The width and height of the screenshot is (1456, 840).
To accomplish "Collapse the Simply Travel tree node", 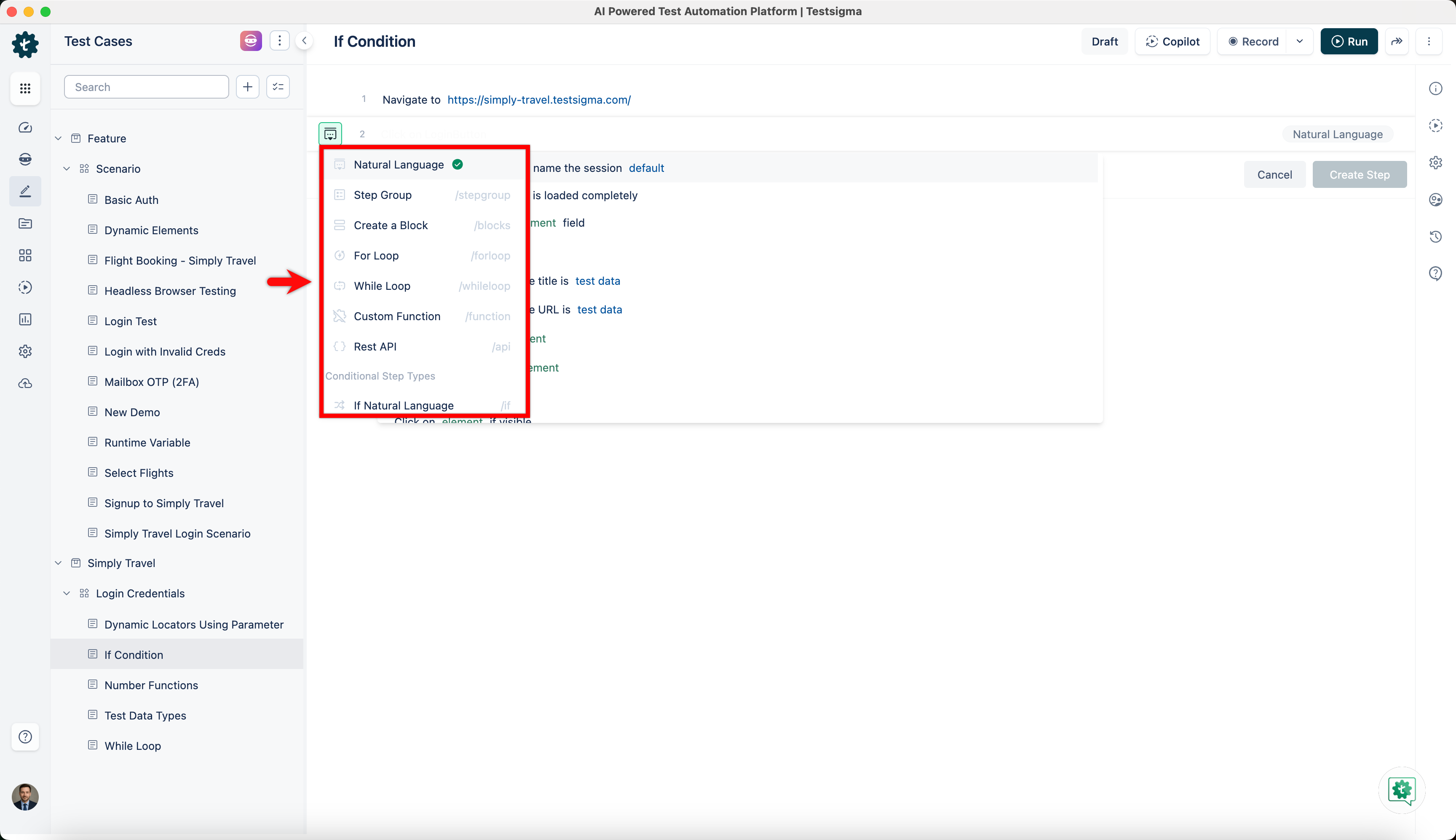I will [58, 563].
